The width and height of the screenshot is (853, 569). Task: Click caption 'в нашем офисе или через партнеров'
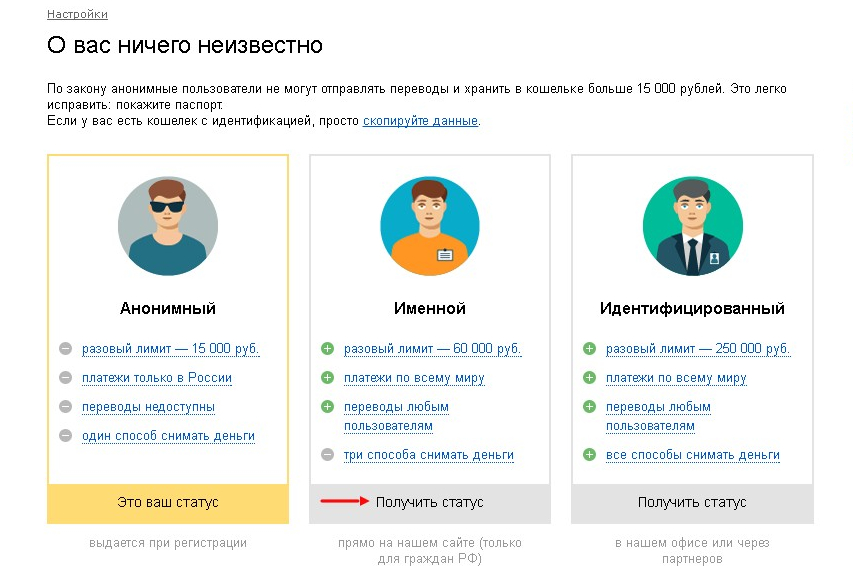[x=693, y=551]
